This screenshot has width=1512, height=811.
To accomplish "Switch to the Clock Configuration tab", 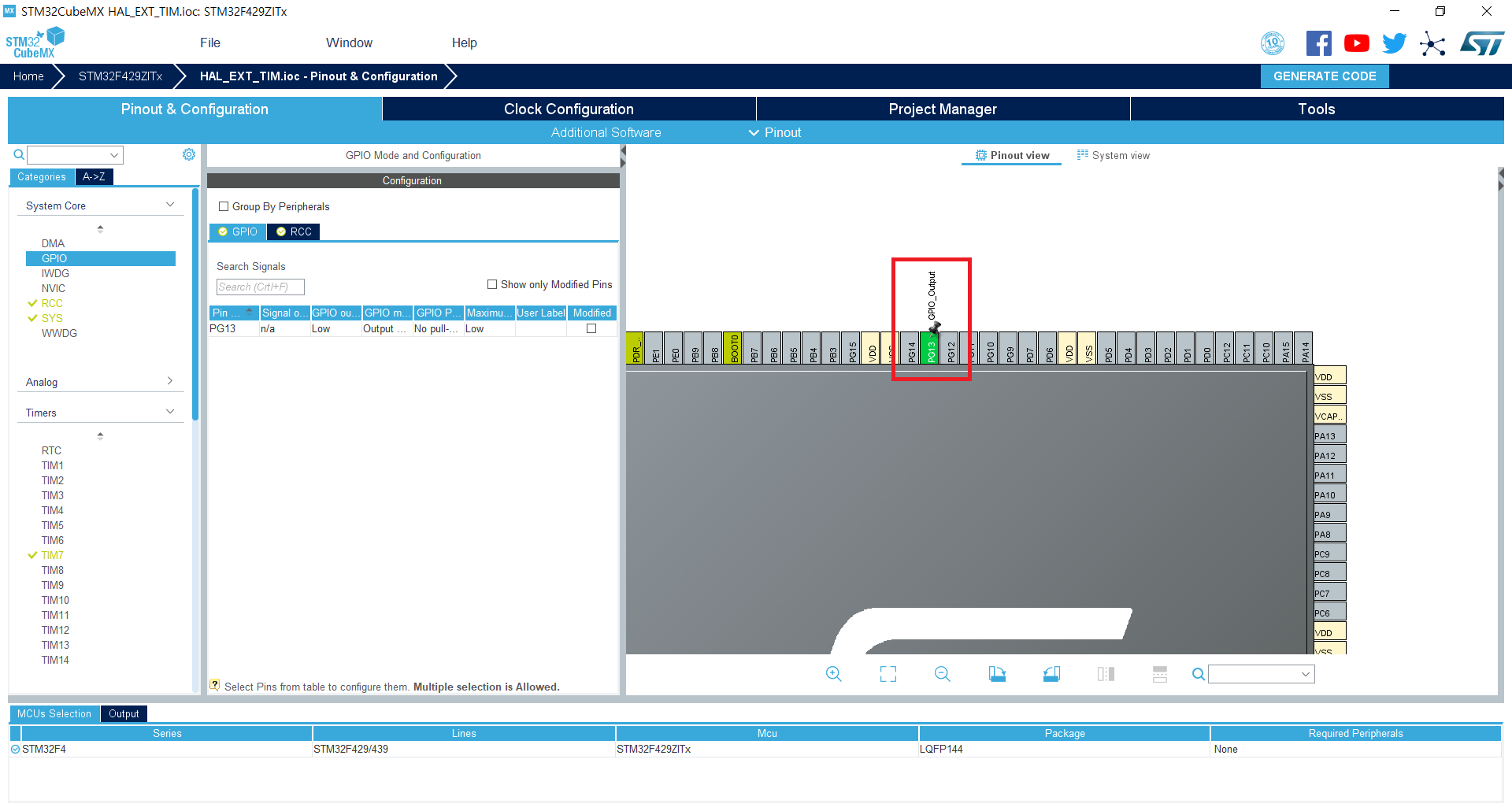I will (x=569, y=109).
